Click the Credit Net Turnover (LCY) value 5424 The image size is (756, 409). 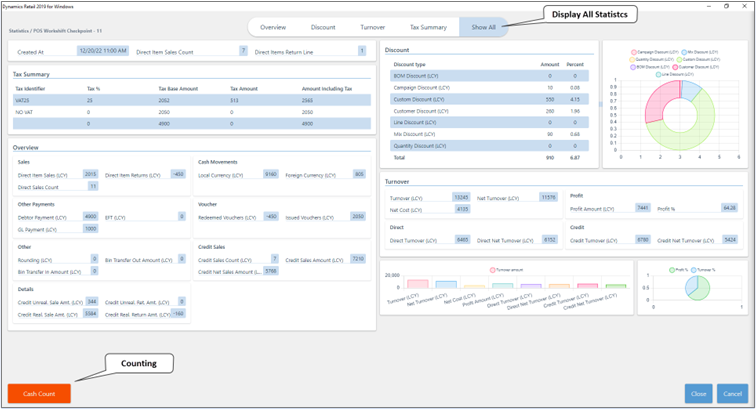(x=730, y=240)
